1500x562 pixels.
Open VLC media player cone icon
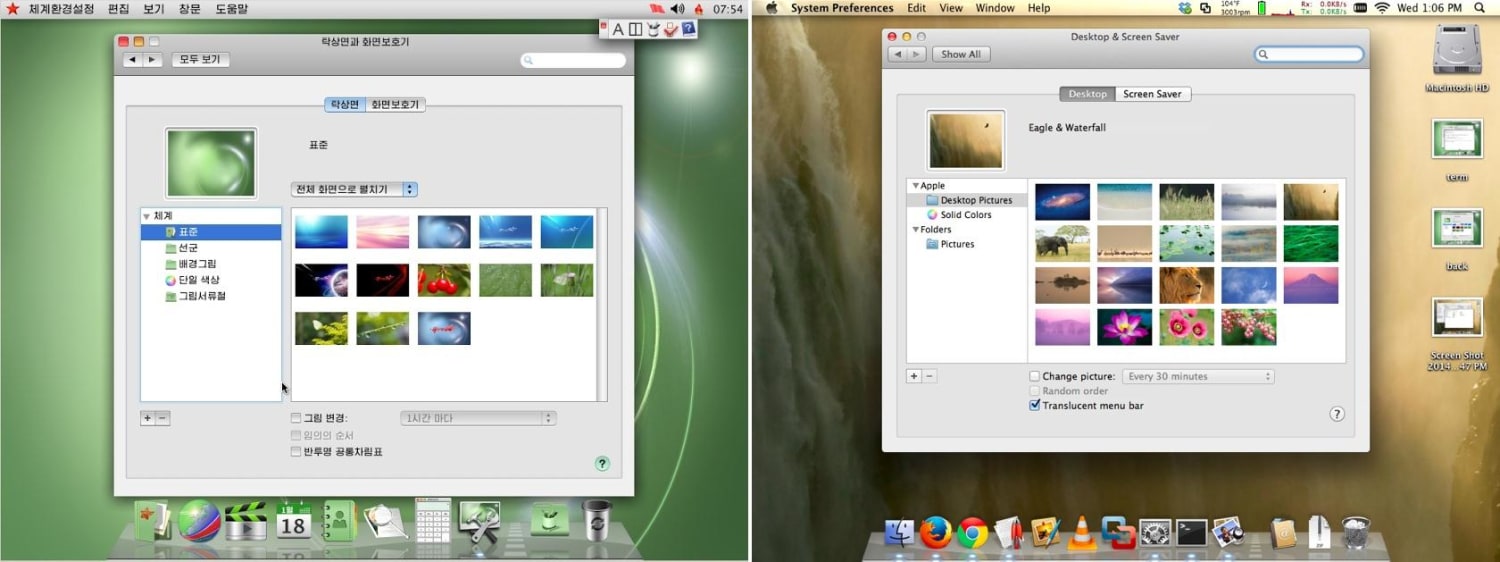(x=1081, y=532)
